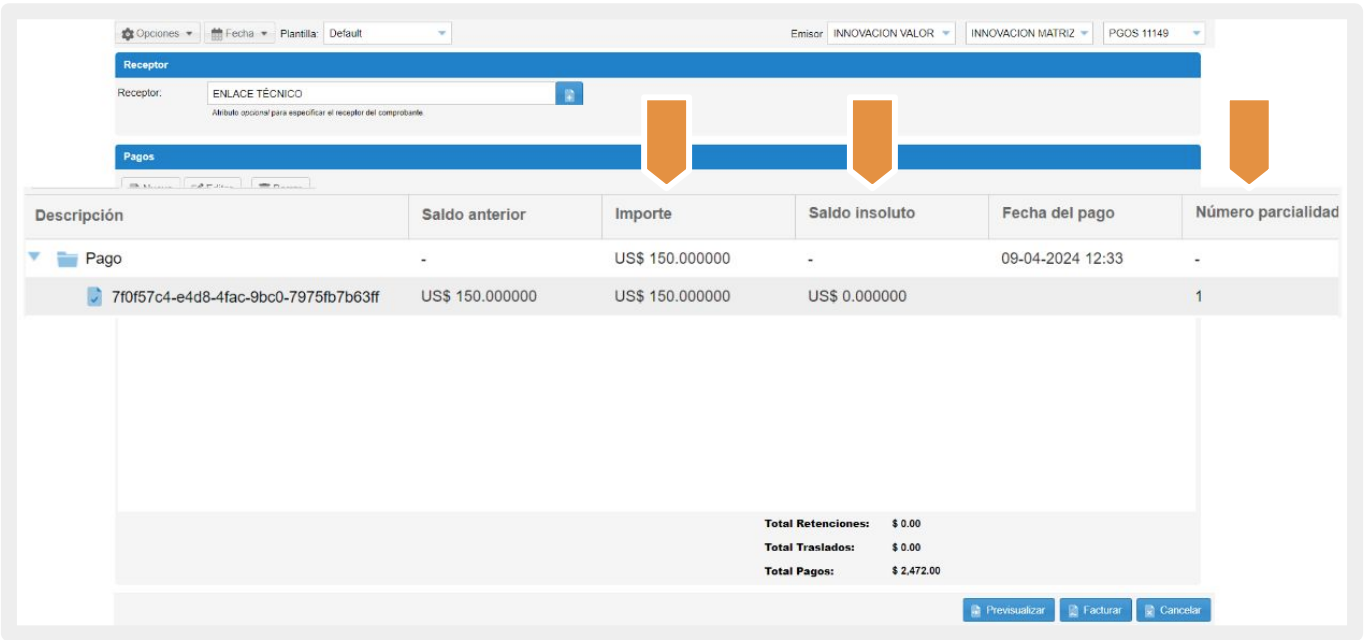Expand the INNOVACION MATRIZ dropdown
This screenshot has width=1366, height=640.
pos(1084,34)
